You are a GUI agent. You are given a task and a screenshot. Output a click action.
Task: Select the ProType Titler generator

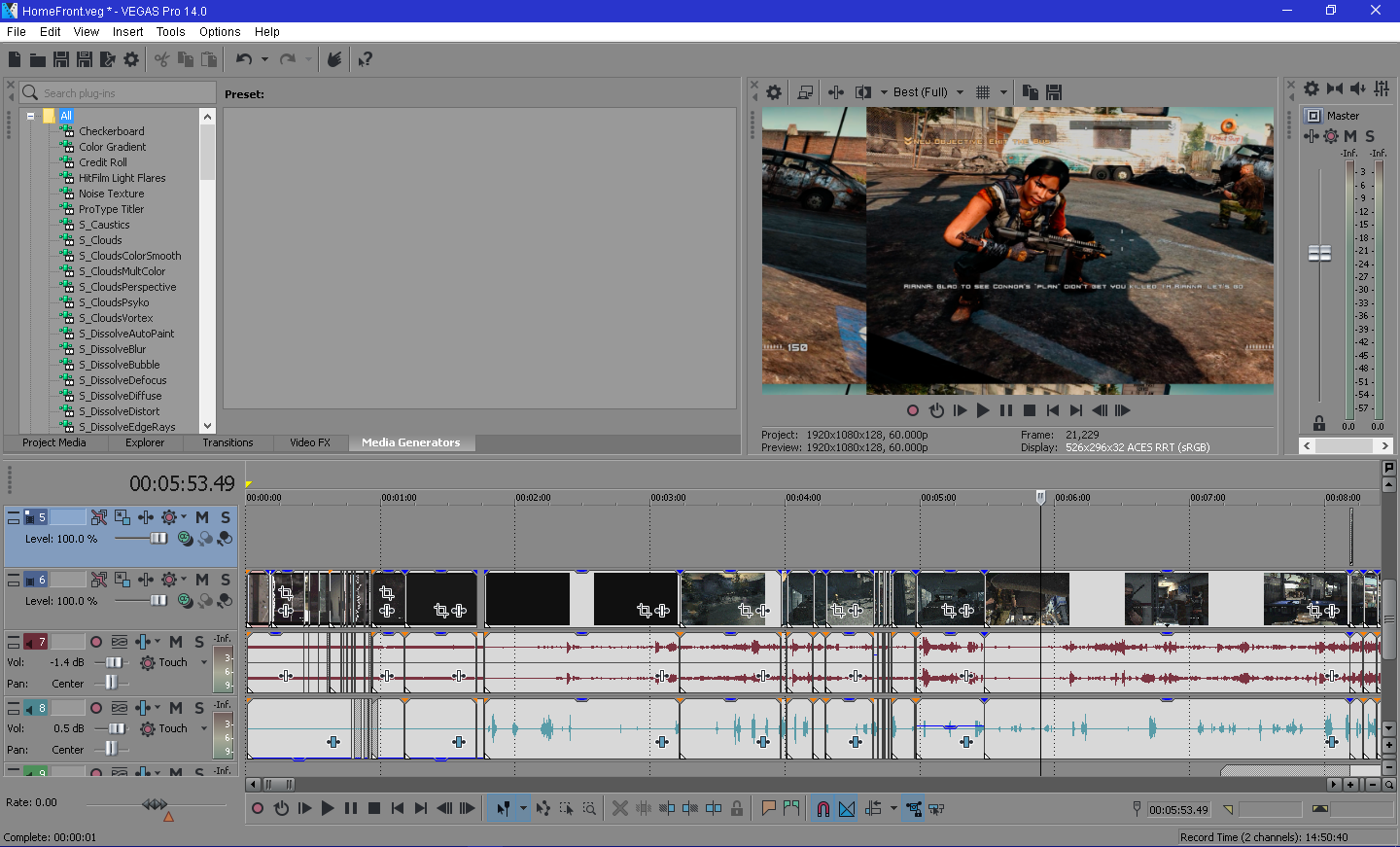(111, 209)
